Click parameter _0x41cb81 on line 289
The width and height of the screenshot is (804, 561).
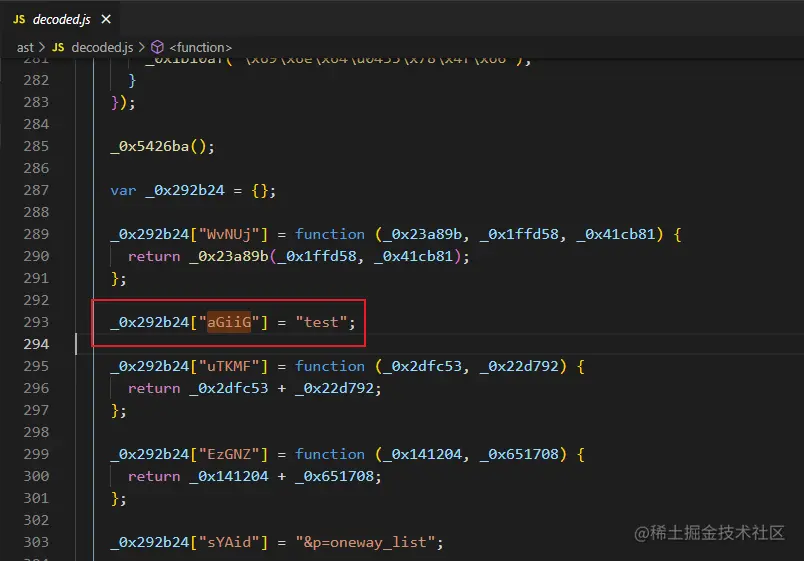pos(616,235)
